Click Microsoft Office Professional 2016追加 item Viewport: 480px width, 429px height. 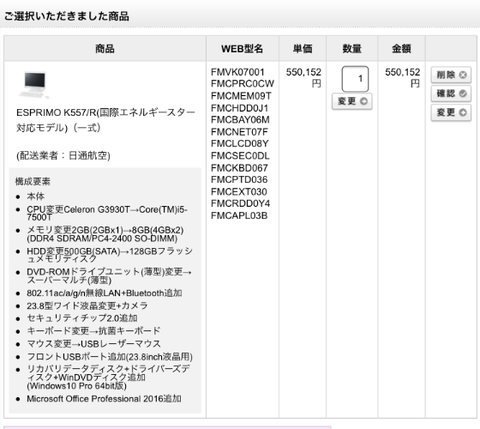pyautogui.click(x=104, y=399)
